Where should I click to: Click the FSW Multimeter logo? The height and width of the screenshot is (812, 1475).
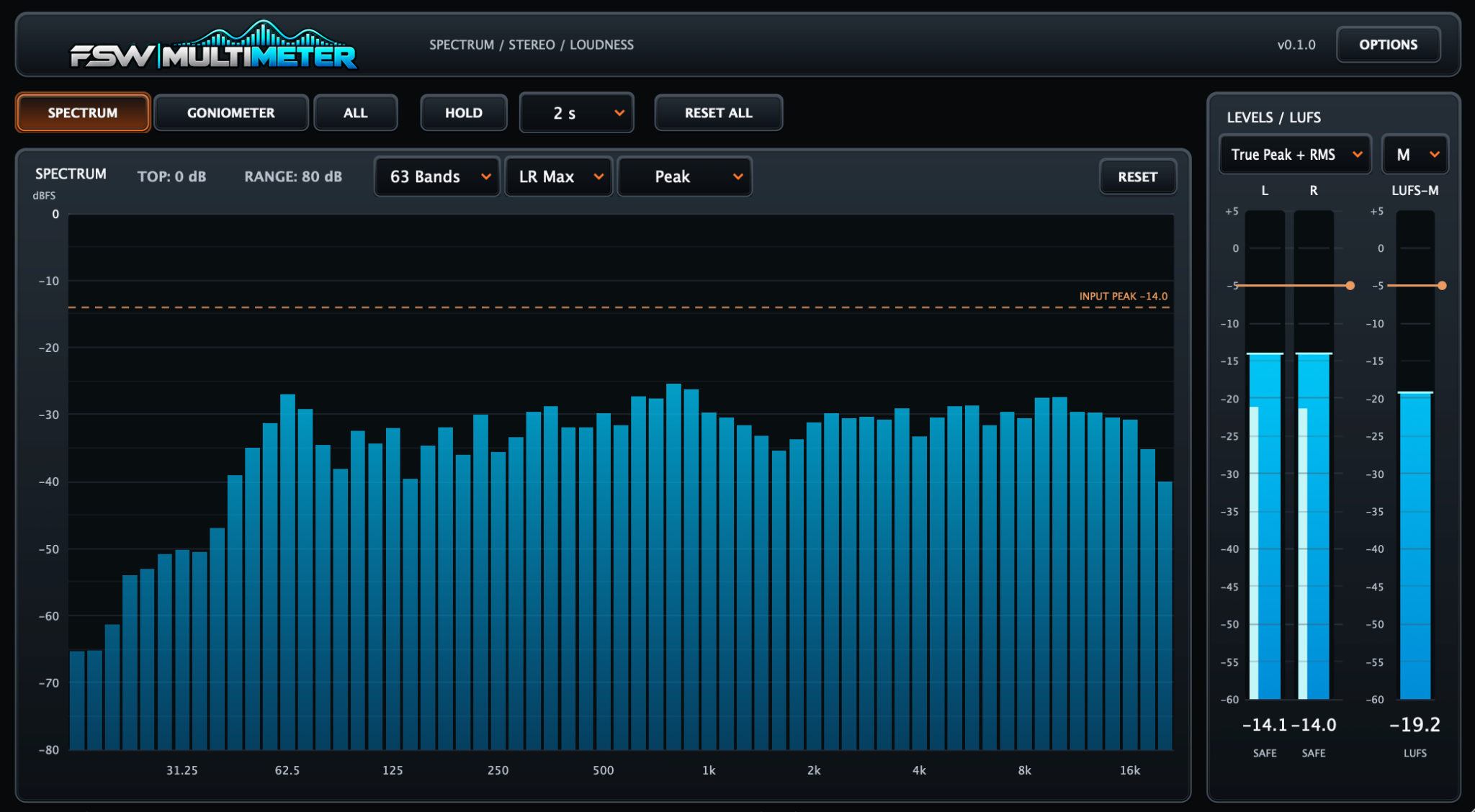[213, 45]
